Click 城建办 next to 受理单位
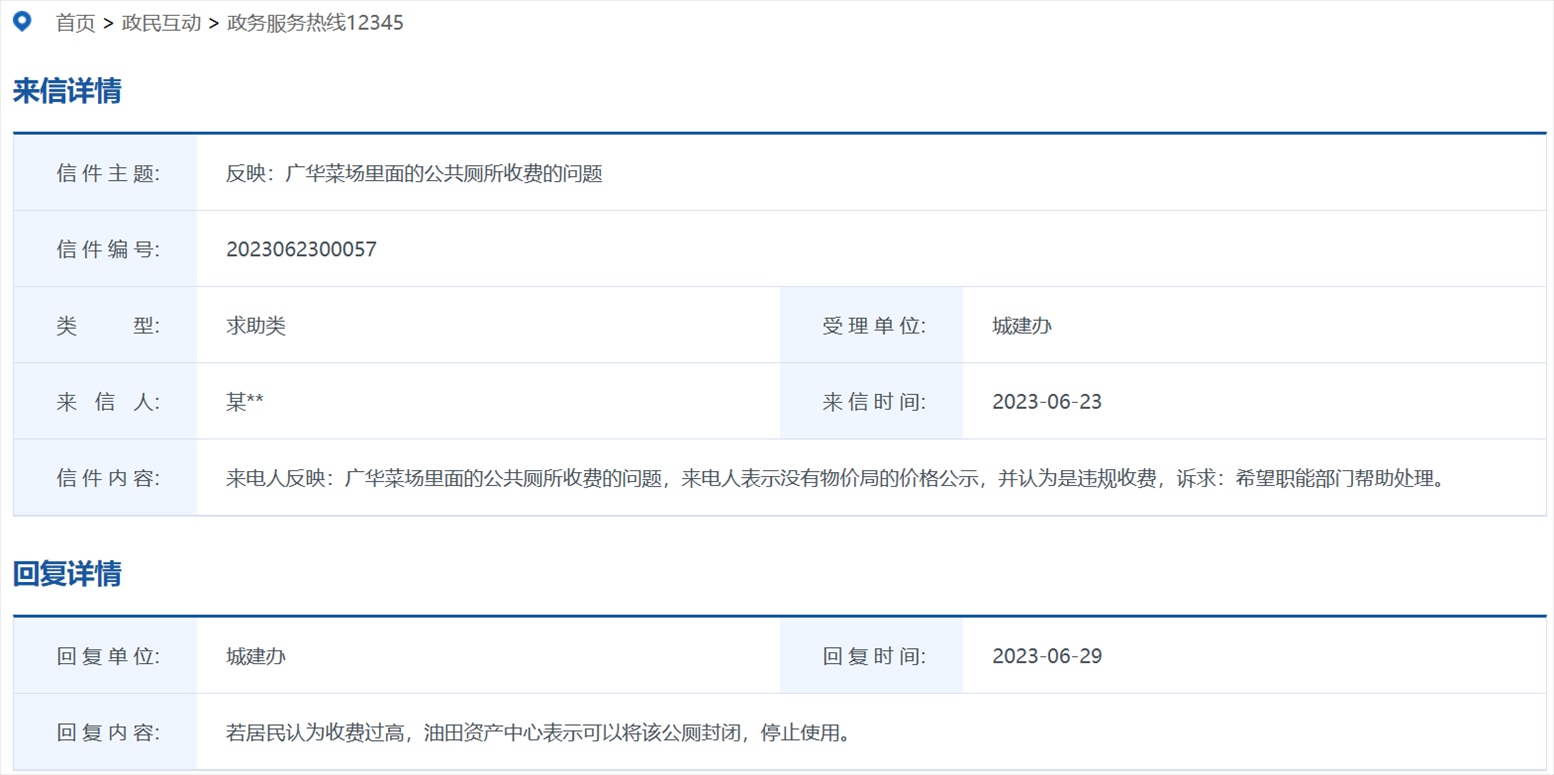1554x775 pixels. (1021, 326)
